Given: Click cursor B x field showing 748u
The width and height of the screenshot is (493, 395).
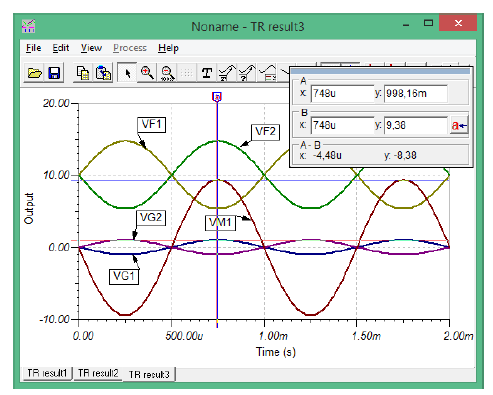Looking at the screenshot, I should [x=342, y=125].
